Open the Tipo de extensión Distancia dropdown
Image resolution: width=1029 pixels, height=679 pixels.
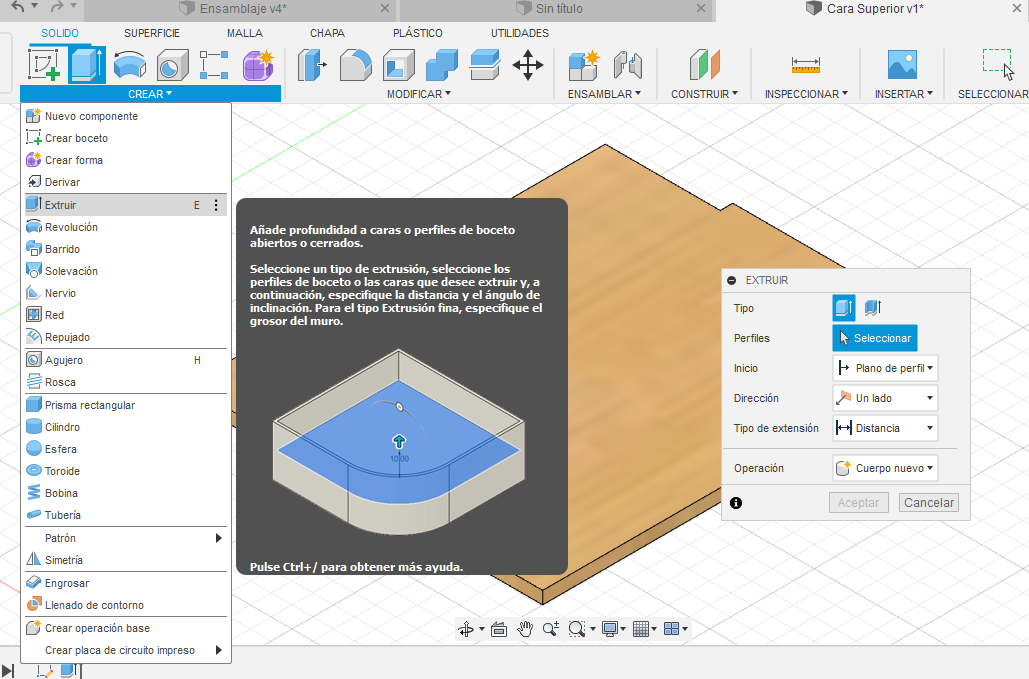pos(885,428)
